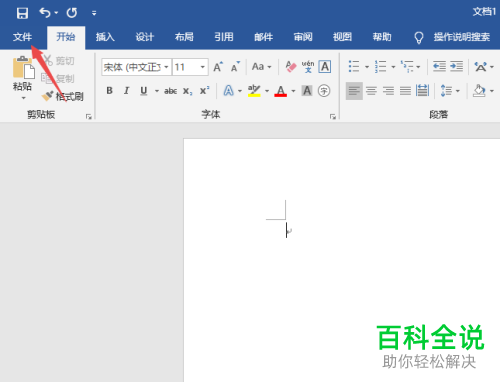Align text right
Viewport: 500px width, 382px height.
coord(388,91)
